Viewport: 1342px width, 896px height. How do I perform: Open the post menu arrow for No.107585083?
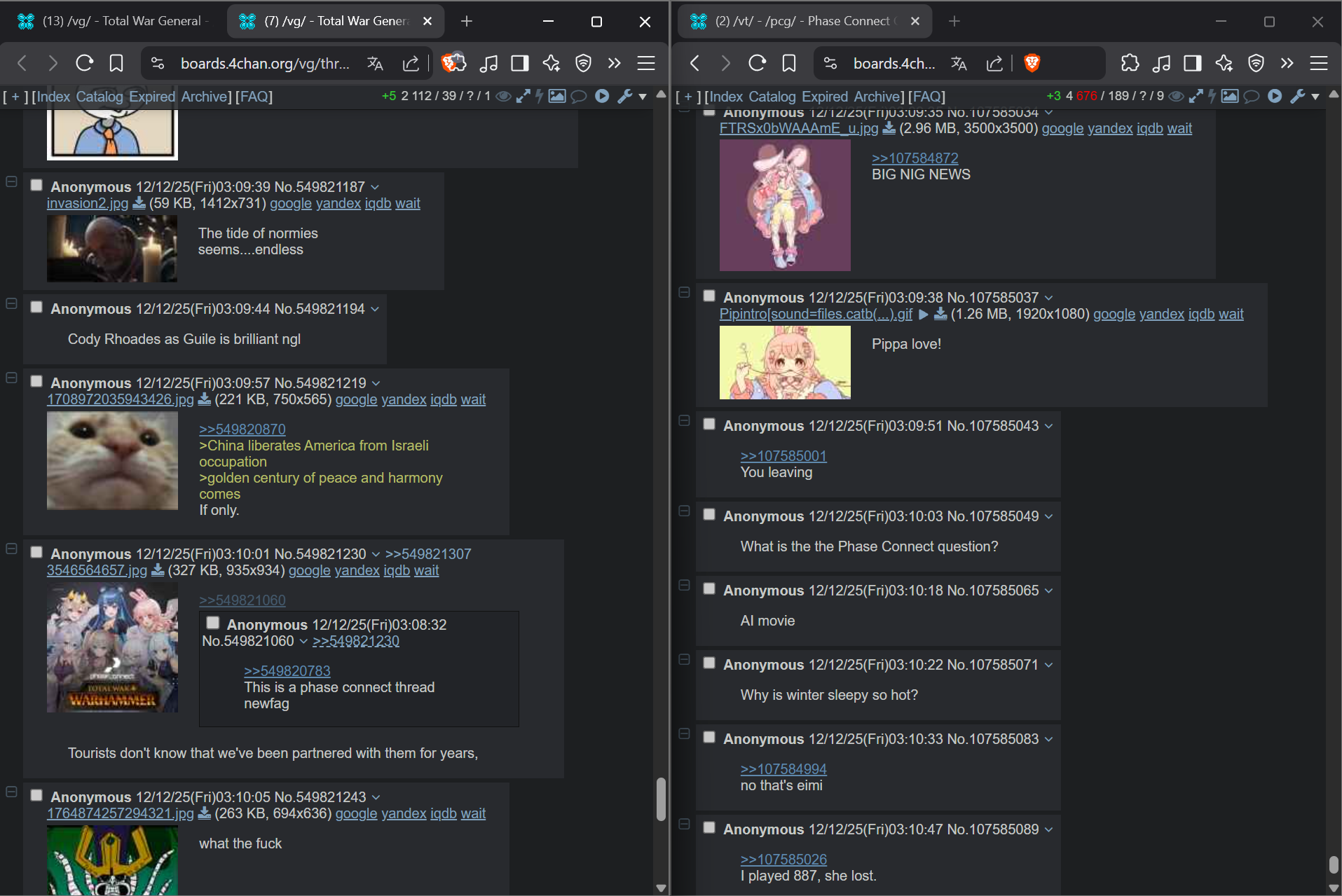coord(1049,739)
